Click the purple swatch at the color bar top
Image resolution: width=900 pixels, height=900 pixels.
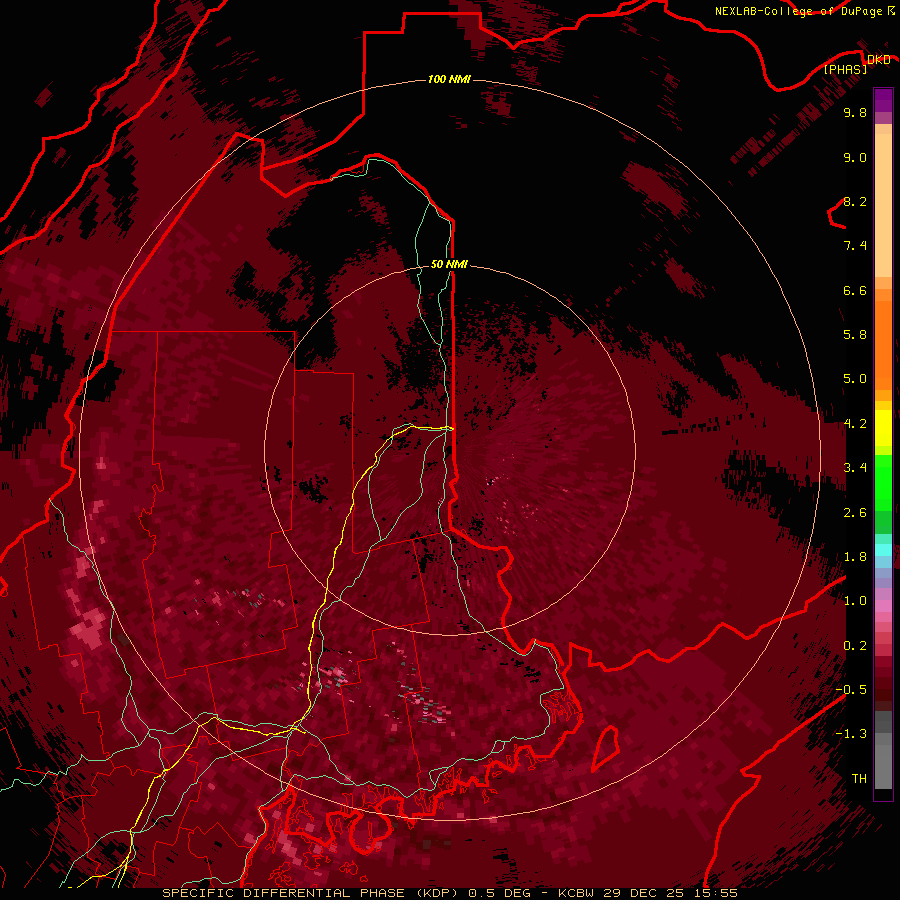[x=883, y=101]
